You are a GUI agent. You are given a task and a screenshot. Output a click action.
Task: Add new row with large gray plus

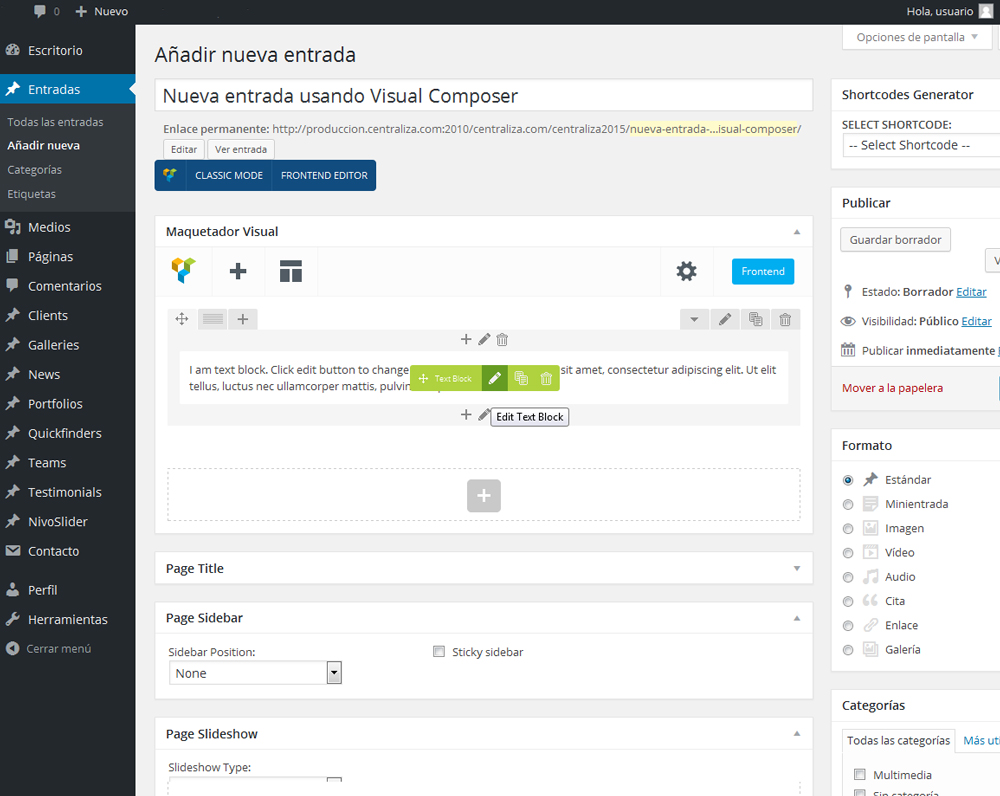[484, 495]
